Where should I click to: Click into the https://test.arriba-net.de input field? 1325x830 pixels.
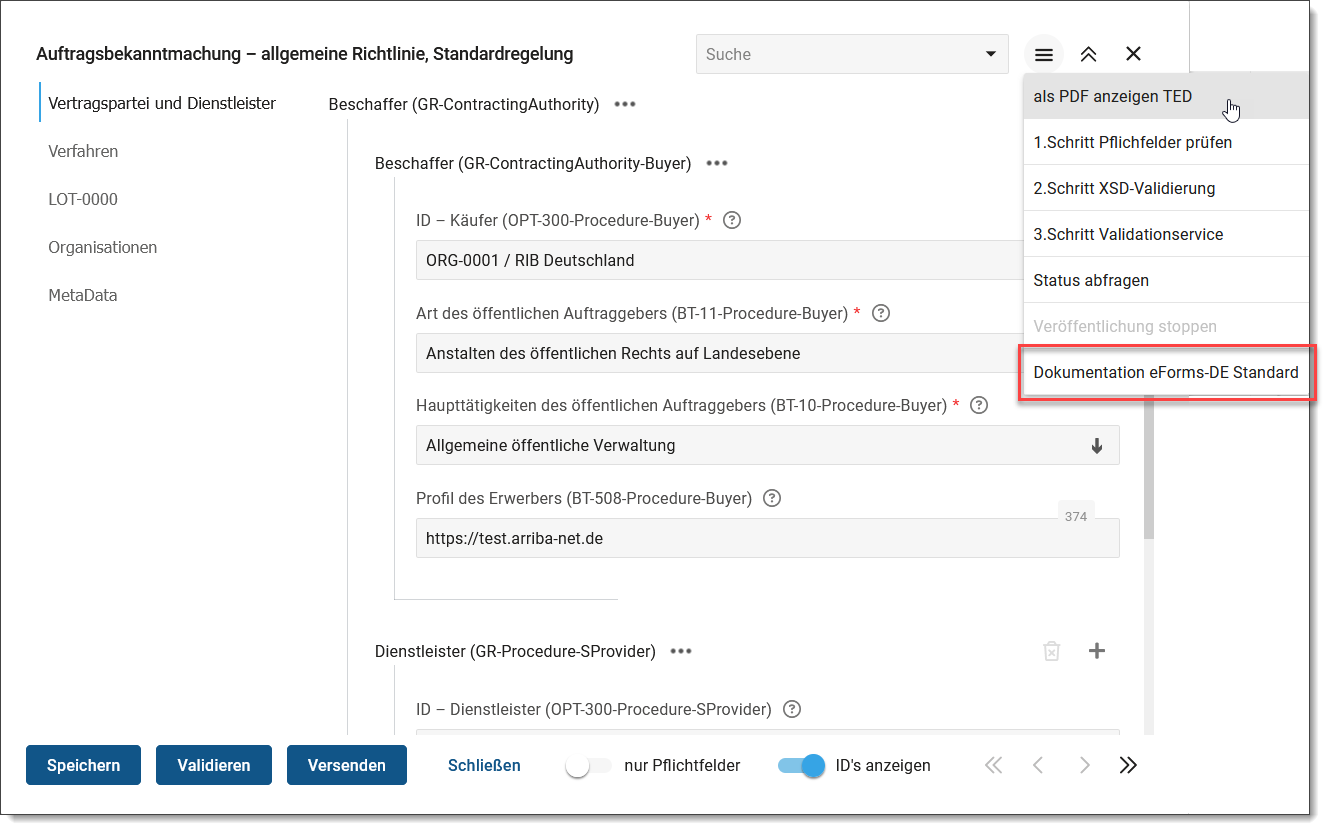point(767,538)
